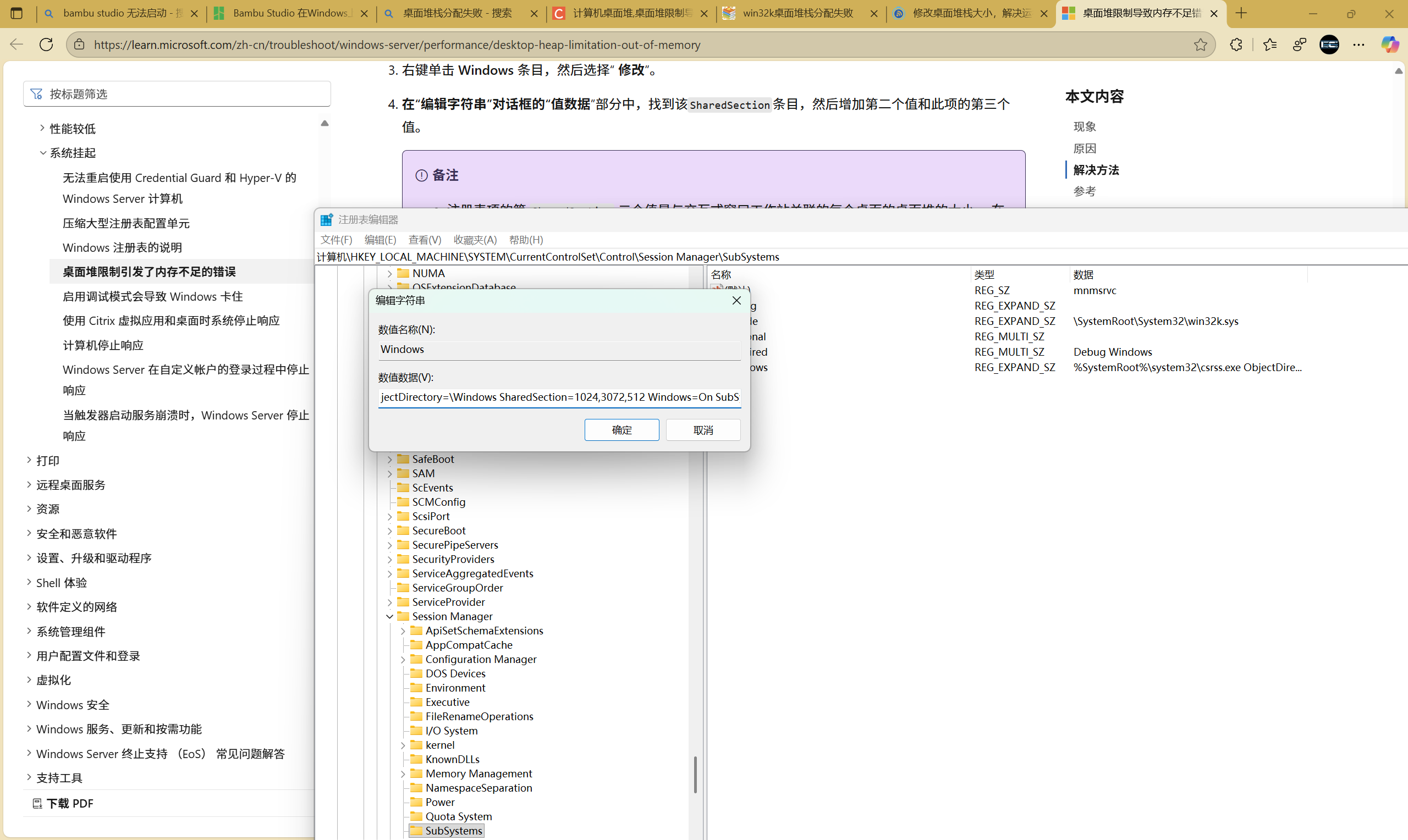Confirm the edit with 确定 button
1408x840 pixels.
pyautogui.click(x=621, y=430)
